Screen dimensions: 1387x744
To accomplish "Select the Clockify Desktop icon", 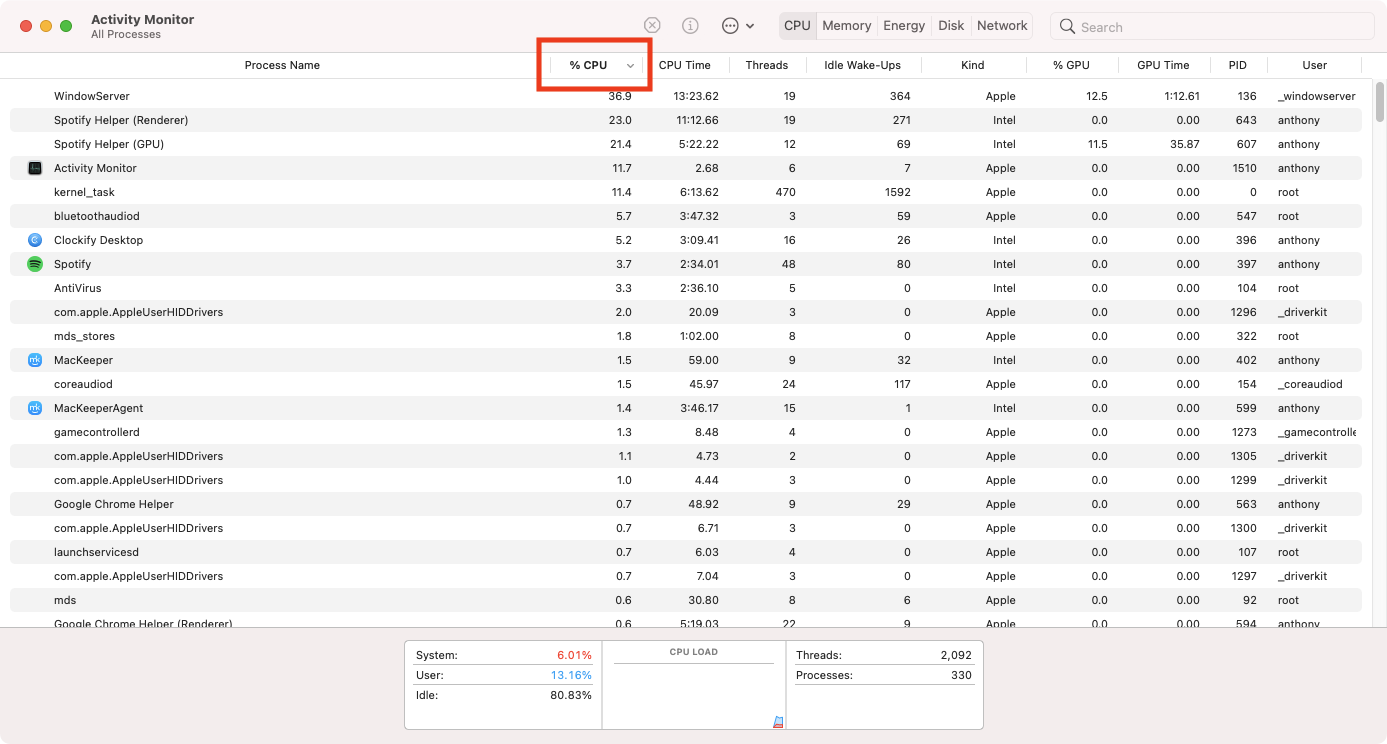I will (35, 240).
